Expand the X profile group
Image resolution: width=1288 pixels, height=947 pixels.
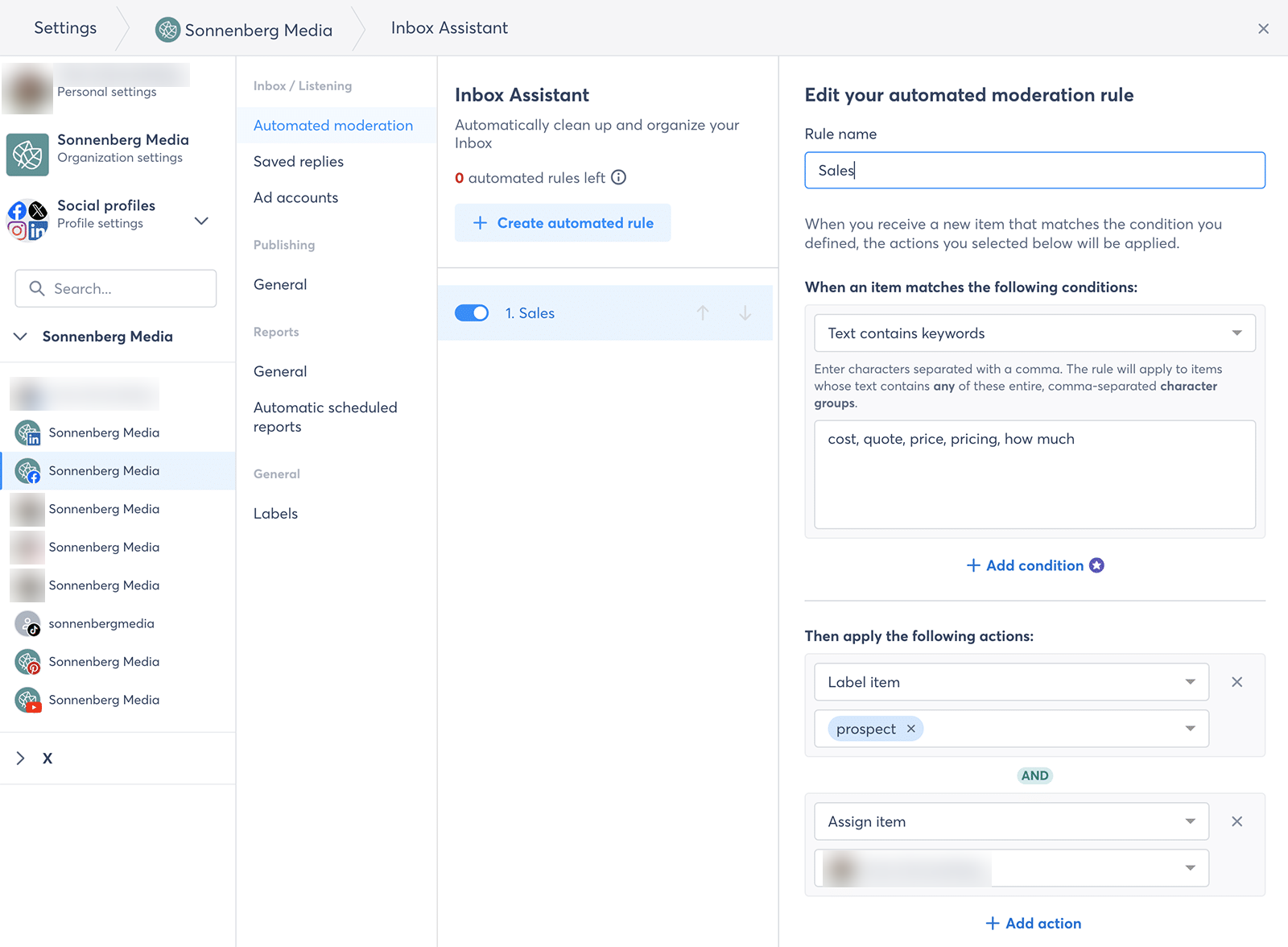21,759
